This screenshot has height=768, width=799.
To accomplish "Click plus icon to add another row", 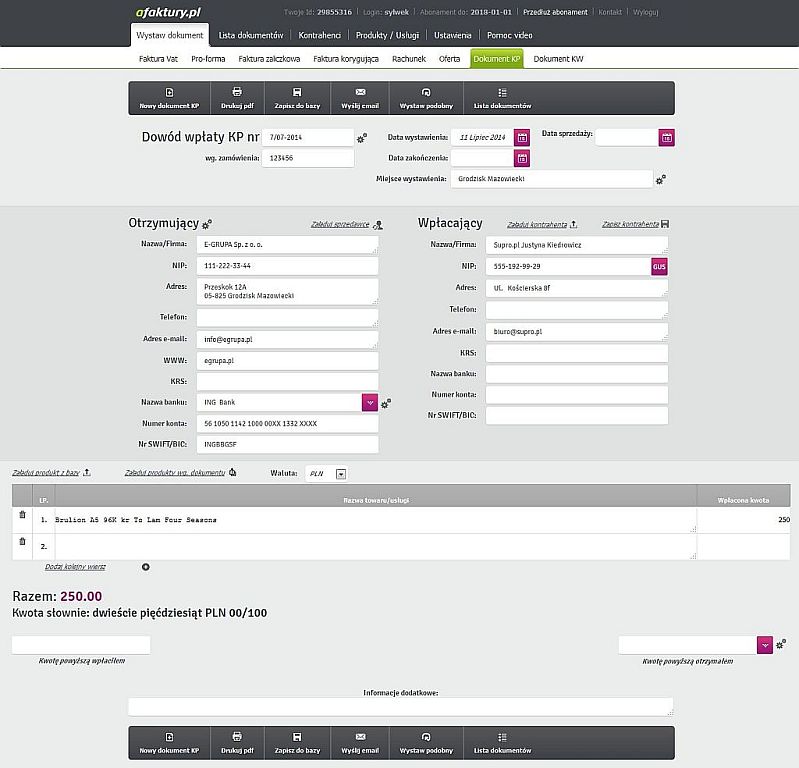I will click(146, 567).
